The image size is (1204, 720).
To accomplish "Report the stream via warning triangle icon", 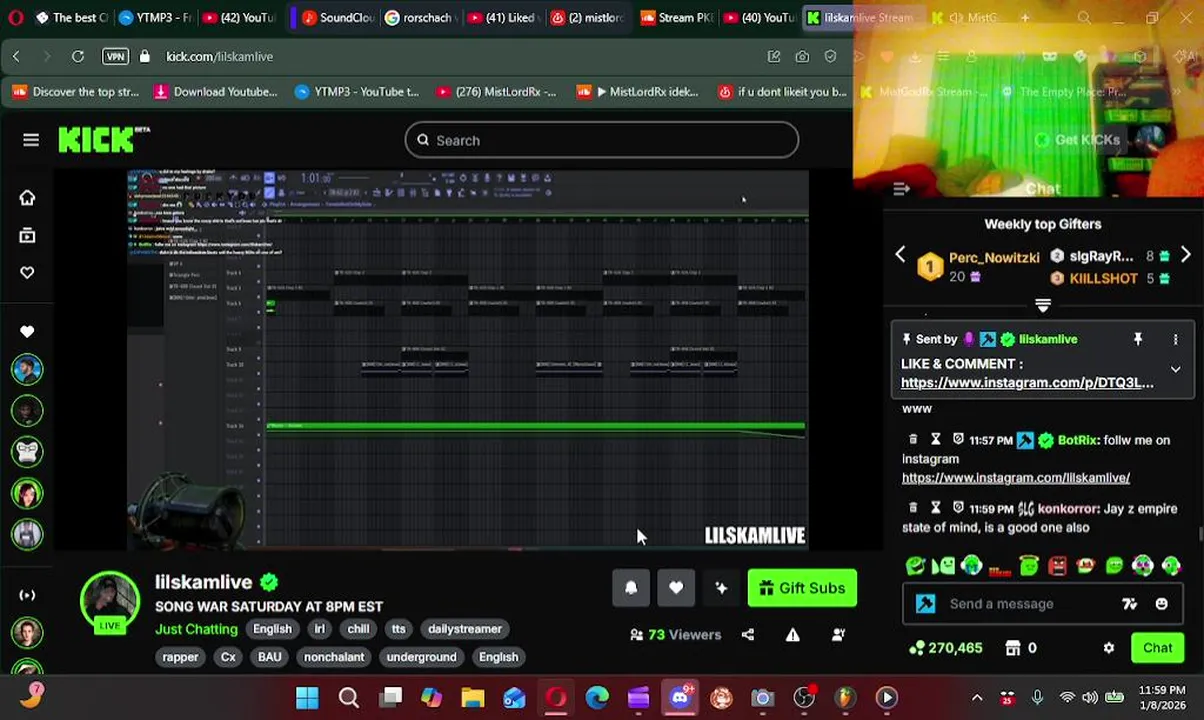I will tap(792, 634).
